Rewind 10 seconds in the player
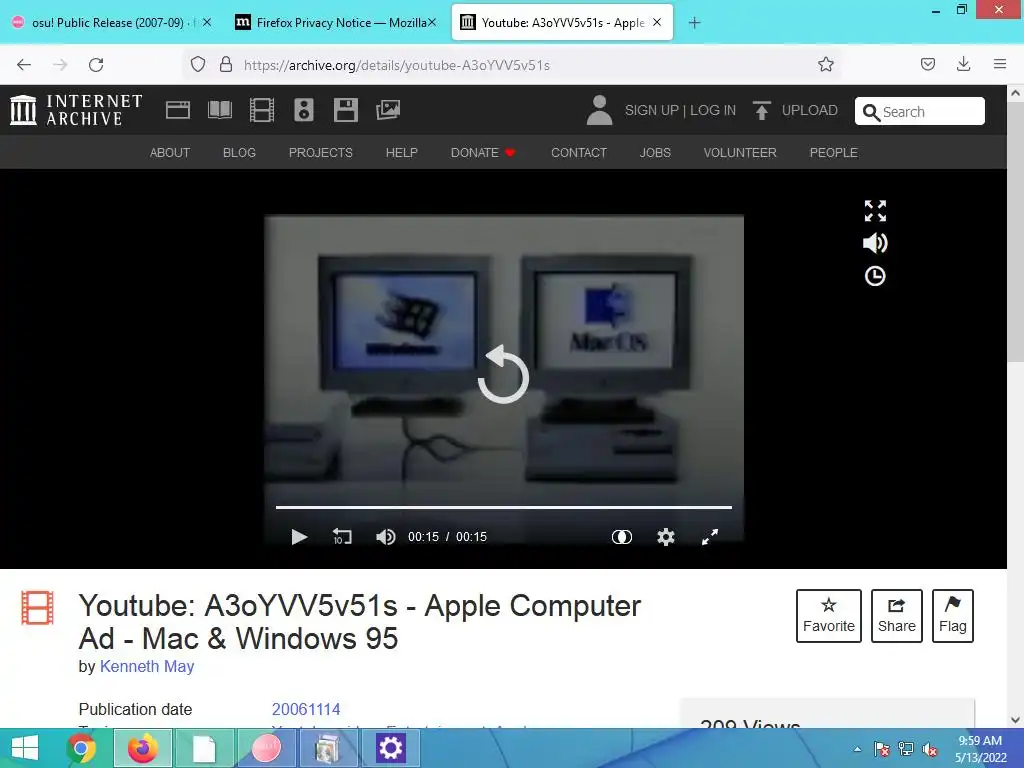 click(342, 537)
